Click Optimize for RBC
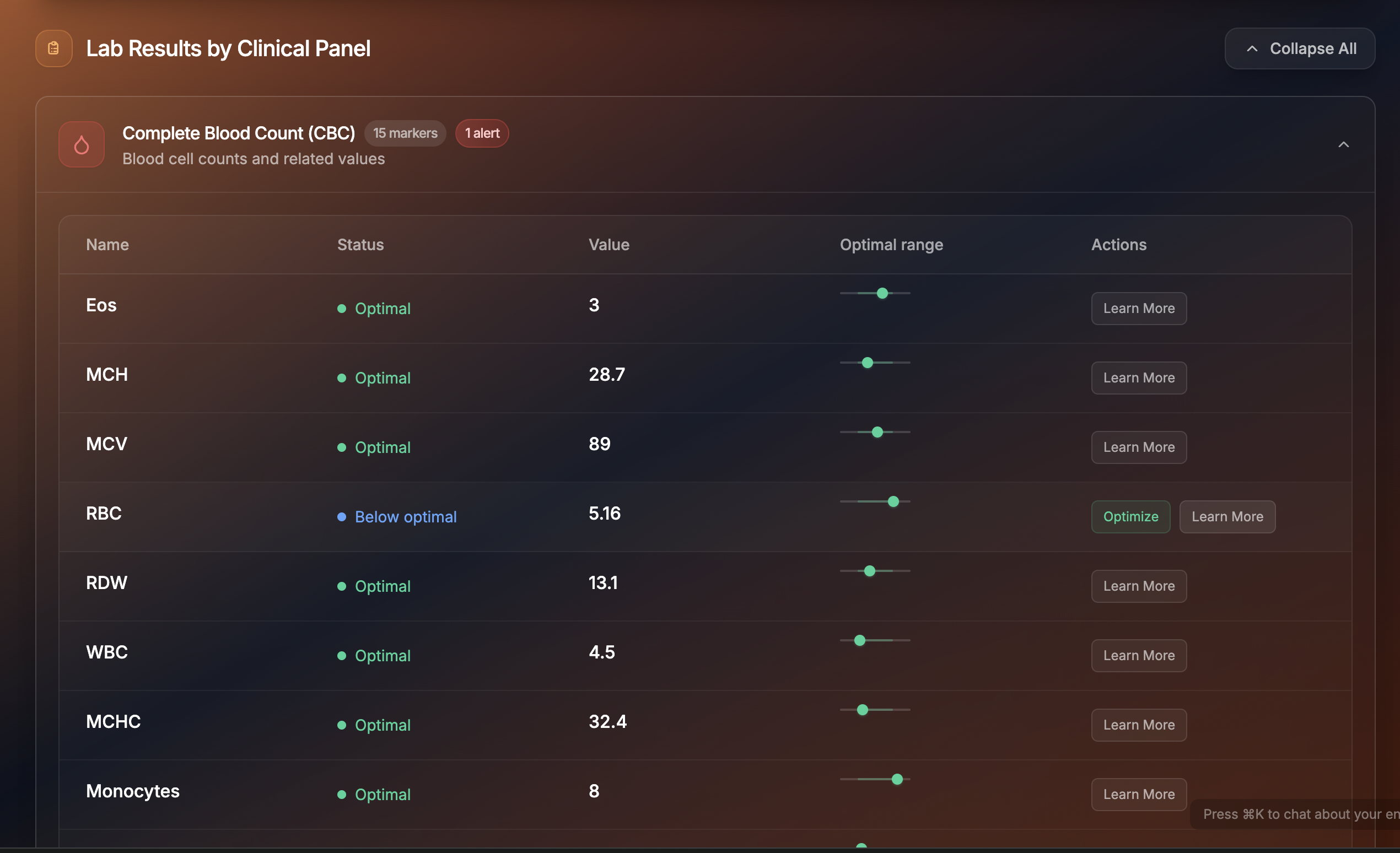 click(x=1130, y=516)
